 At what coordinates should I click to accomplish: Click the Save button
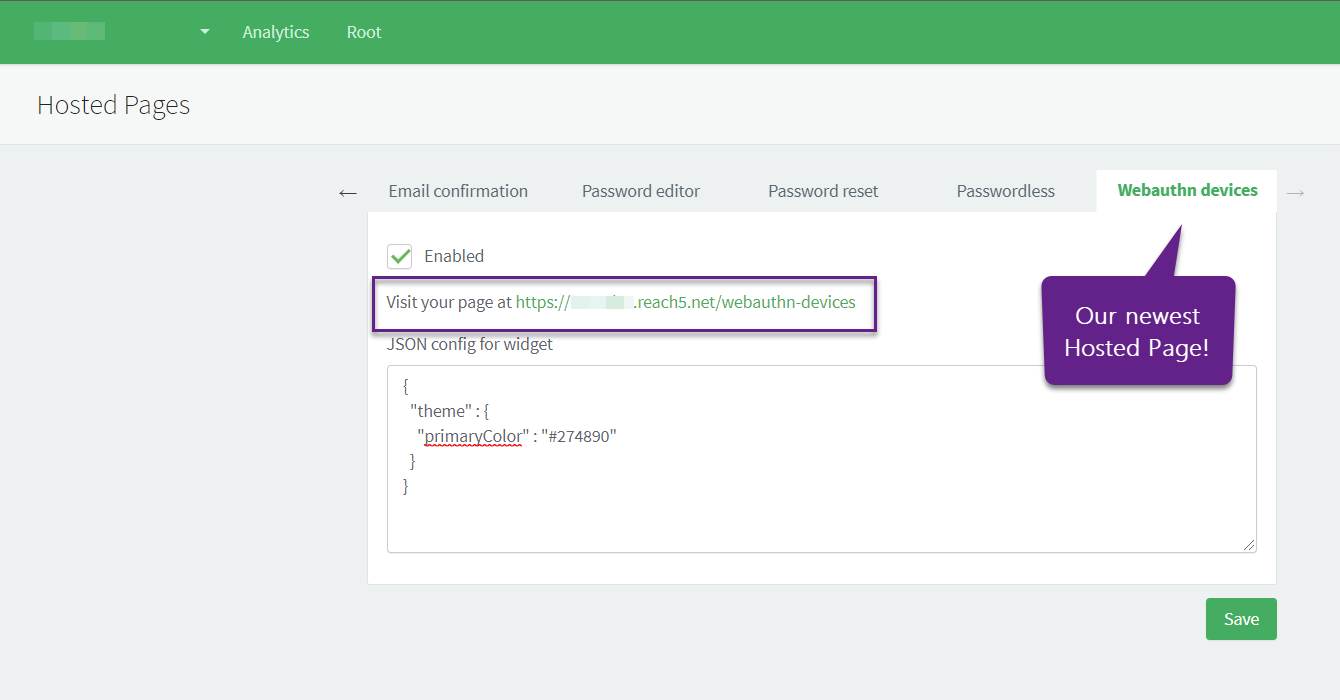tap(1241, 619)
